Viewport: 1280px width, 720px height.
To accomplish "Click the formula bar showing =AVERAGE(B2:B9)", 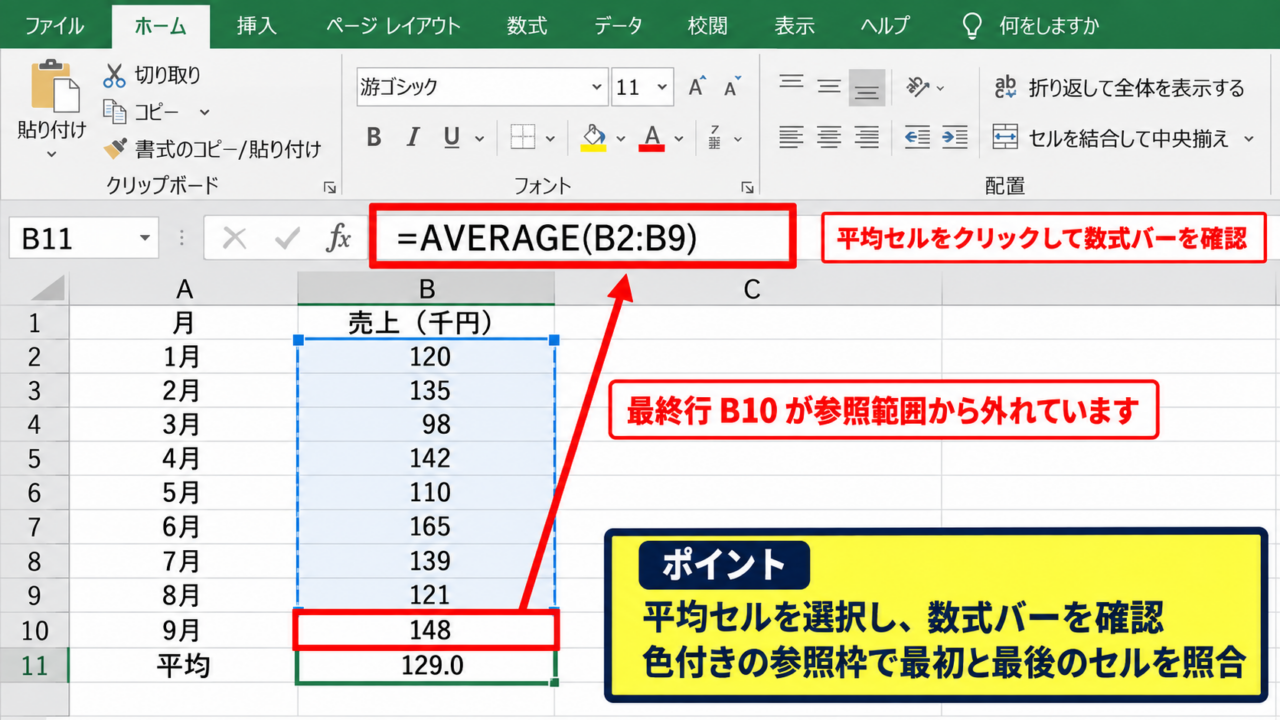I will tap(583, 238).
